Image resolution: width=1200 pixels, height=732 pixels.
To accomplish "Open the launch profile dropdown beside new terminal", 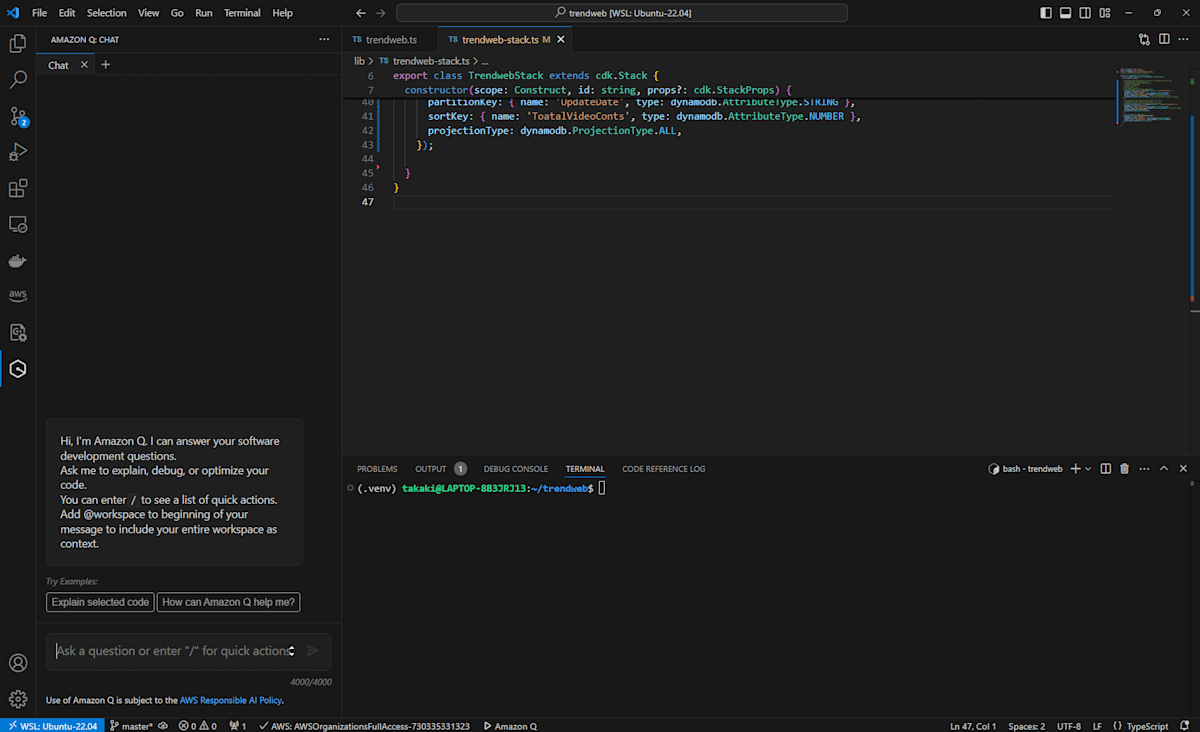I will (x=1088, y=469).
